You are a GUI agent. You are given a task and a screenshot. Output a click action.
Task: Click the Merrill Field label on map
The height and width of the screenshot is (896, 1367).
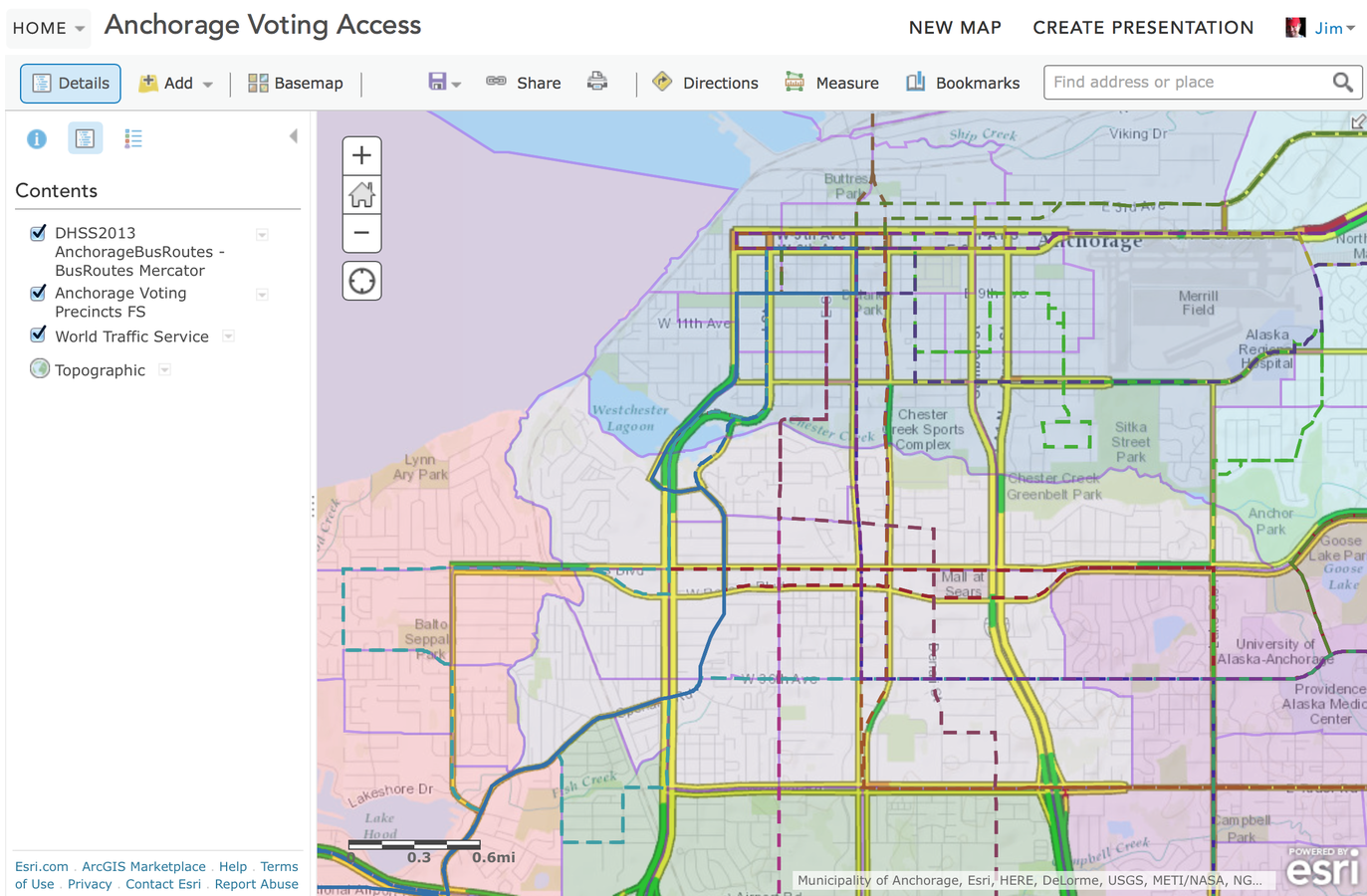click(x=1198, y=303)
